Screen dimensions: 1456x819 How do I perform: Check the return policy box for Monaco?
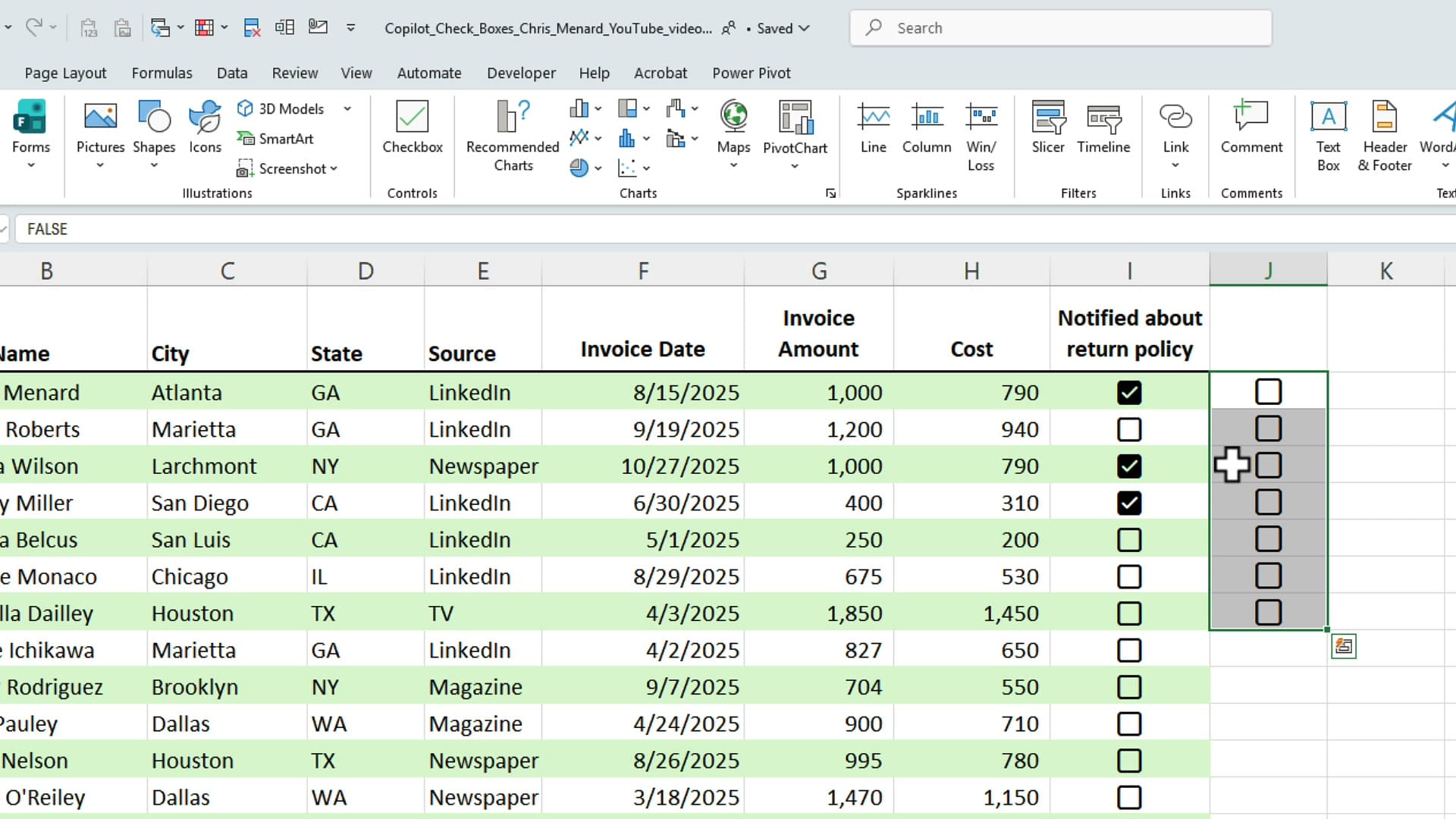pyautogui.click(x=1129, y=576)
